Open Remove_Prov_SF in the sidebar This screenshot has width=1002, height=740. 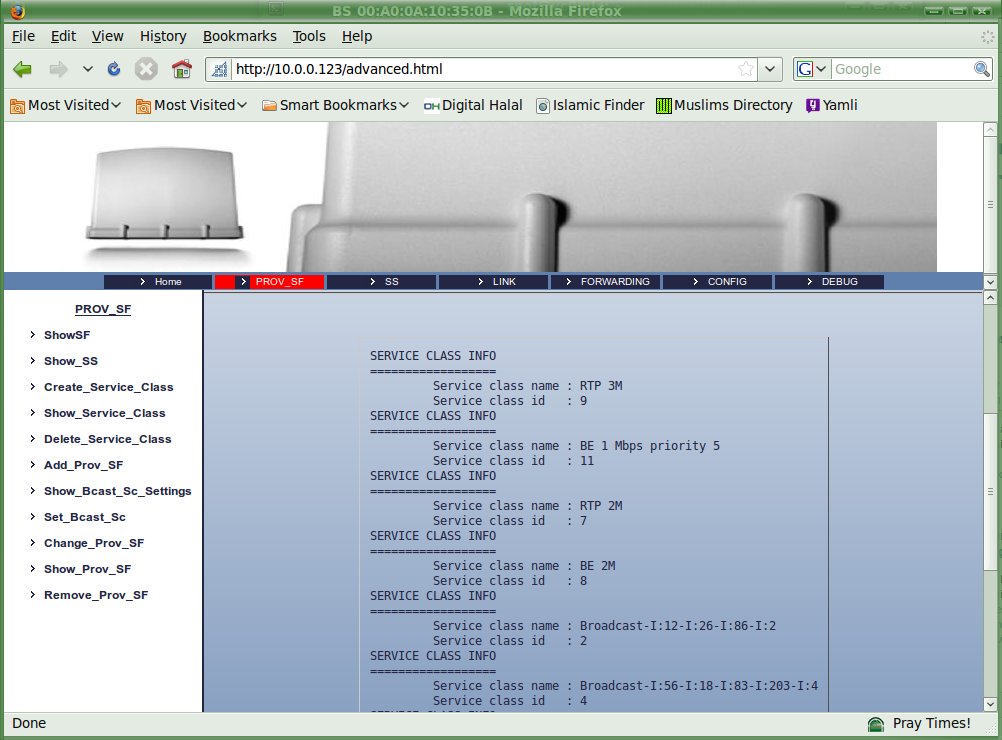click(96, 595)
